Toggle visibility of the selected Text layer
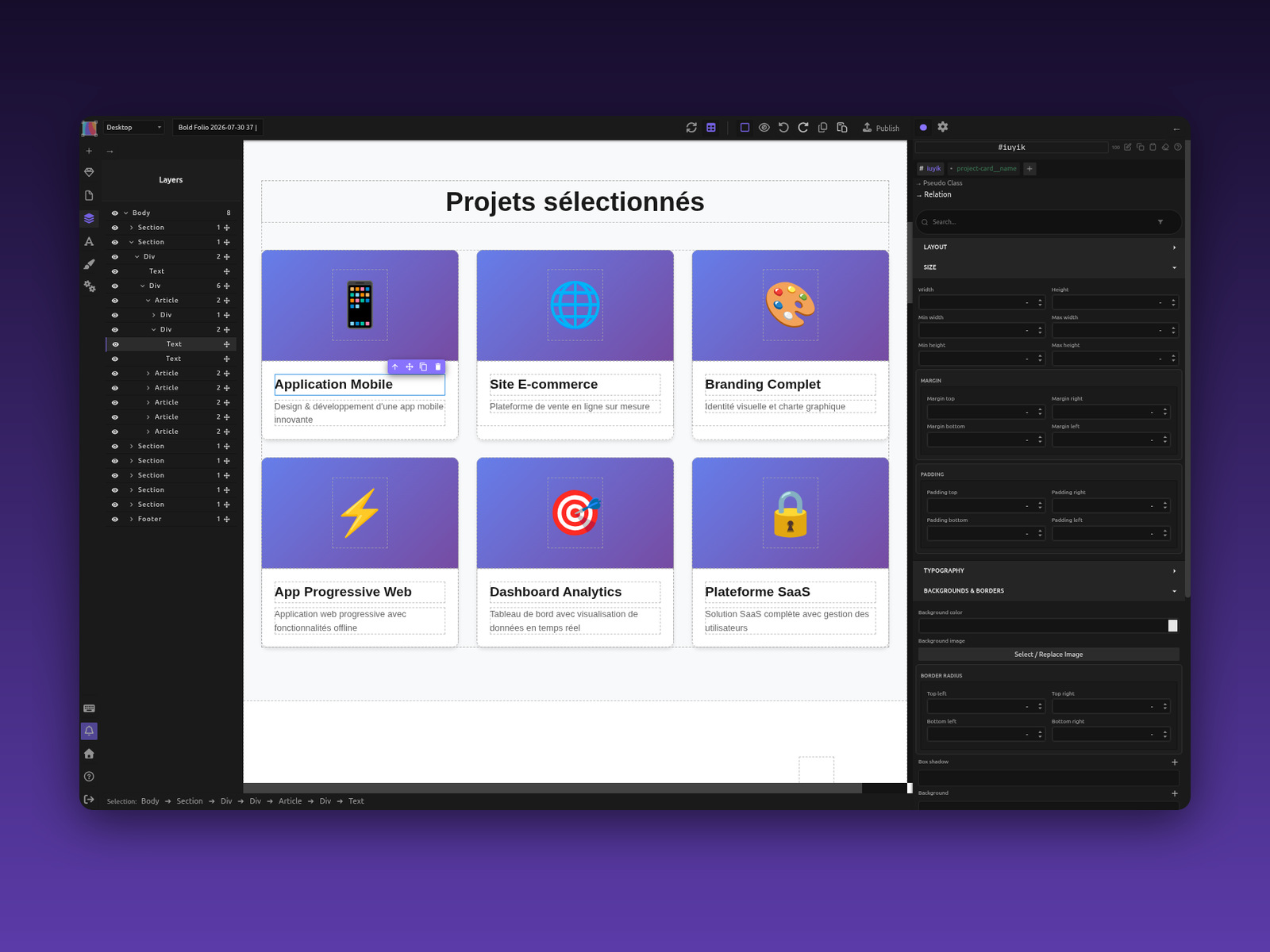 pyautogui.click(x=115, y=344)
